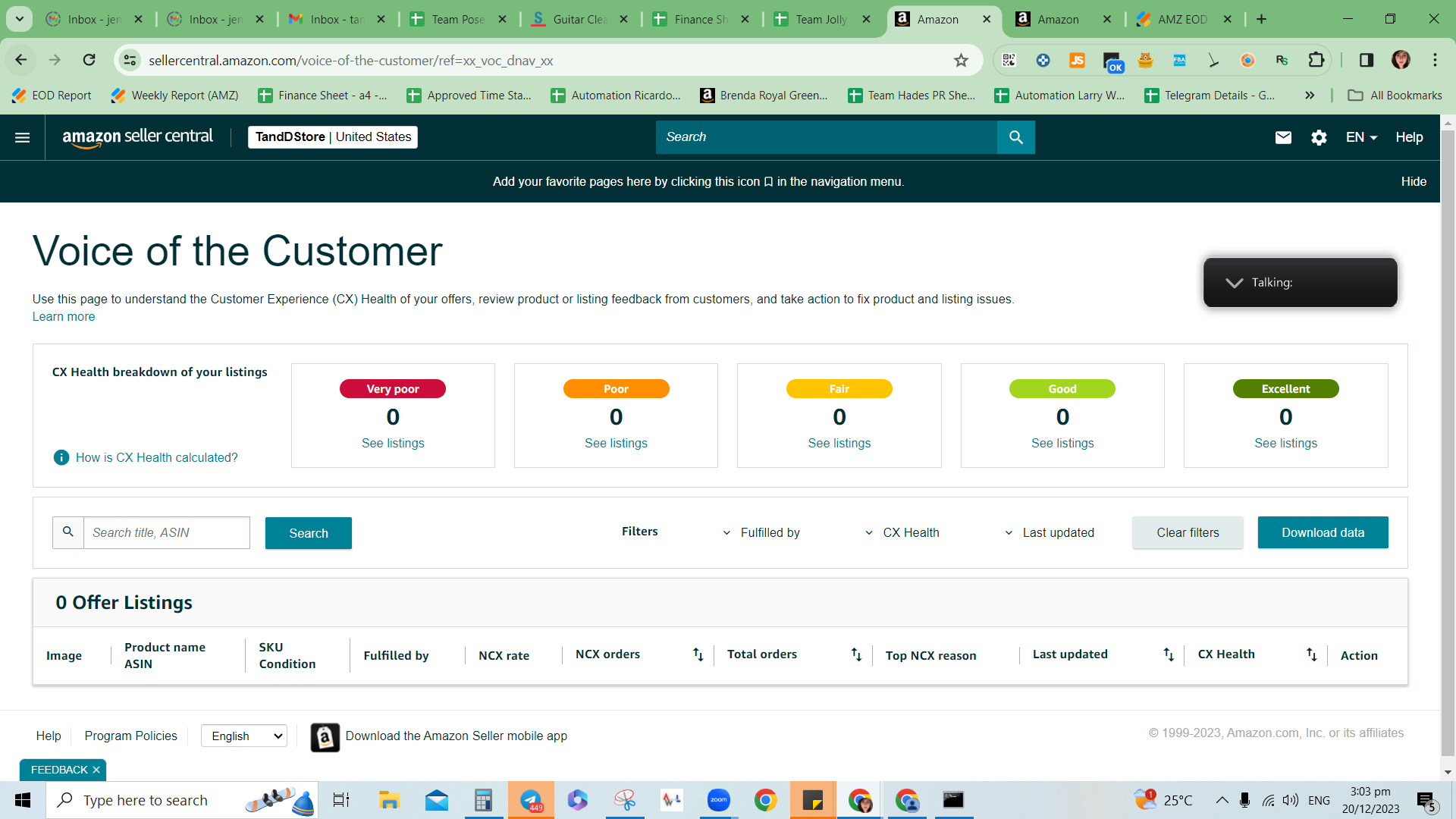
Task: Show more bookmarks with the double chevron
Action: [x=1310, y=95]
